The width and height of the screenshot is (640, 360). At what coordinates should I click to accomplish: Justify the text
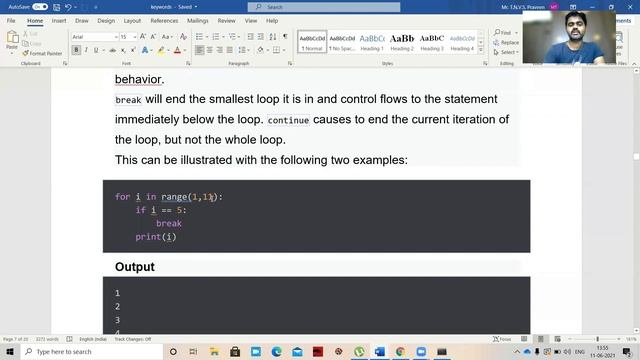click(230, 50)
